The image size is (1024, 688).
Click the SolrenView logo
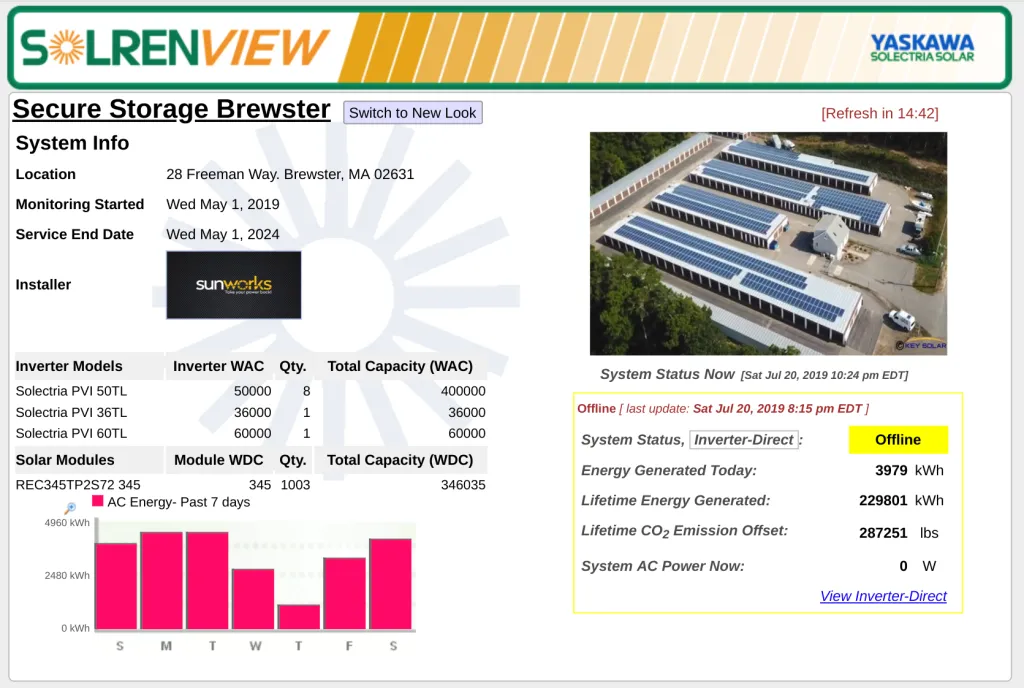pyautogui.click(x=175, y=47)
